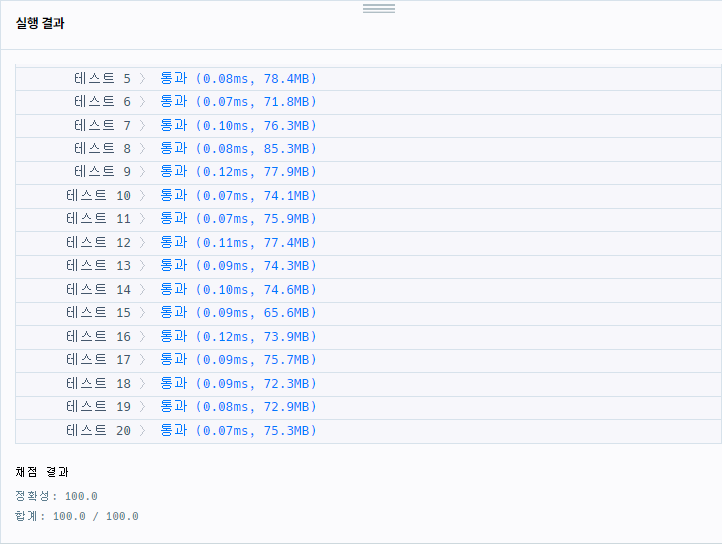722x544 pixels.
Task: Click the 테스트 9 label
Action: pos(102,172)
